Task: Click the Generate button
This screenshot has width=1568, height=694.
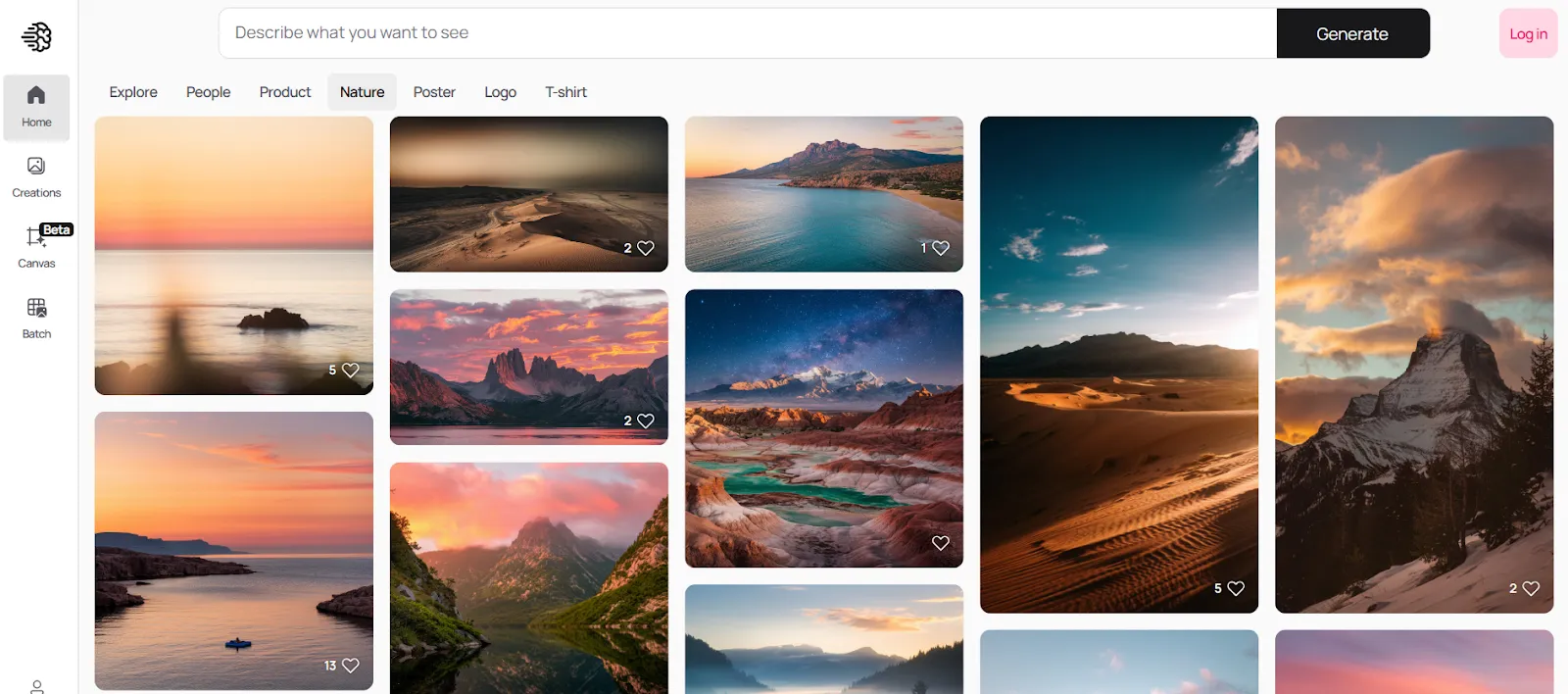Action: (1352, 33)
